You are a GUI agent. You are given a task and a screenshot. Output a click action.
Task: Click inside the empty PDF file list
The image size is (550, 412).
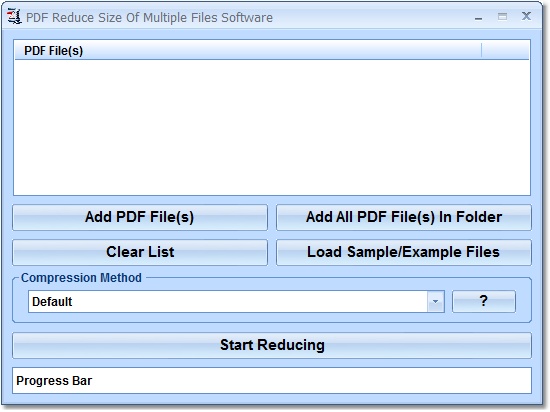pos(272,127)
